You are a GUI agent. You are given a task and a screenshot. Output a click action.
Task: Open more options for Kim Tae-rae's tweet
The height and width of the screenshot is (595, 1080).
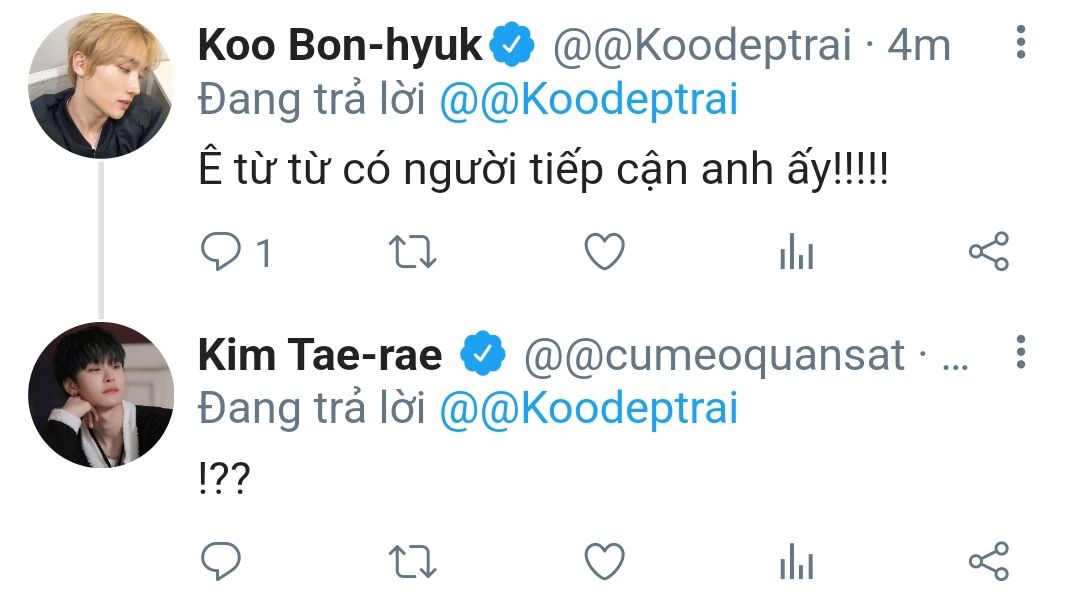tap(1020, 353)
